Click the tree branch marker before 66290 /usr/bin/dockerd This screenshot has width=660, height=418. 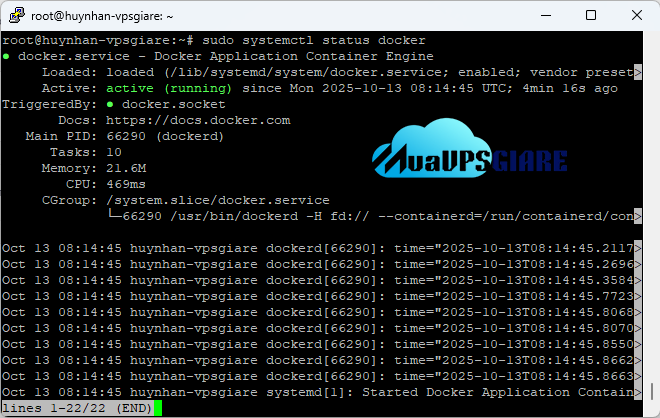click(x=116, y=216)
